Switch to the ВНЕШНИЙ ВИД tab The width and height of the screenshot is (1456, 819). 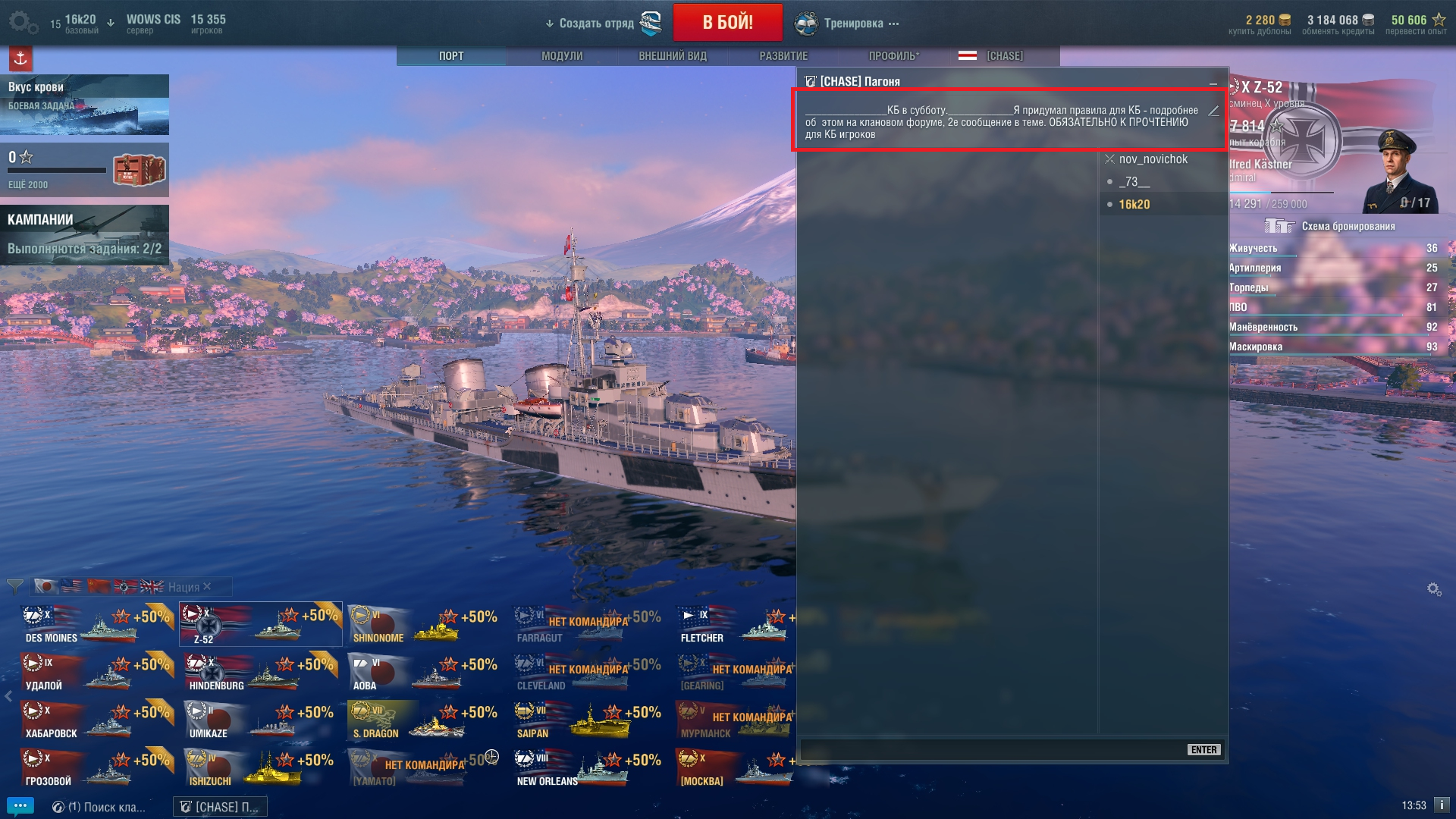tap(673, 56)
